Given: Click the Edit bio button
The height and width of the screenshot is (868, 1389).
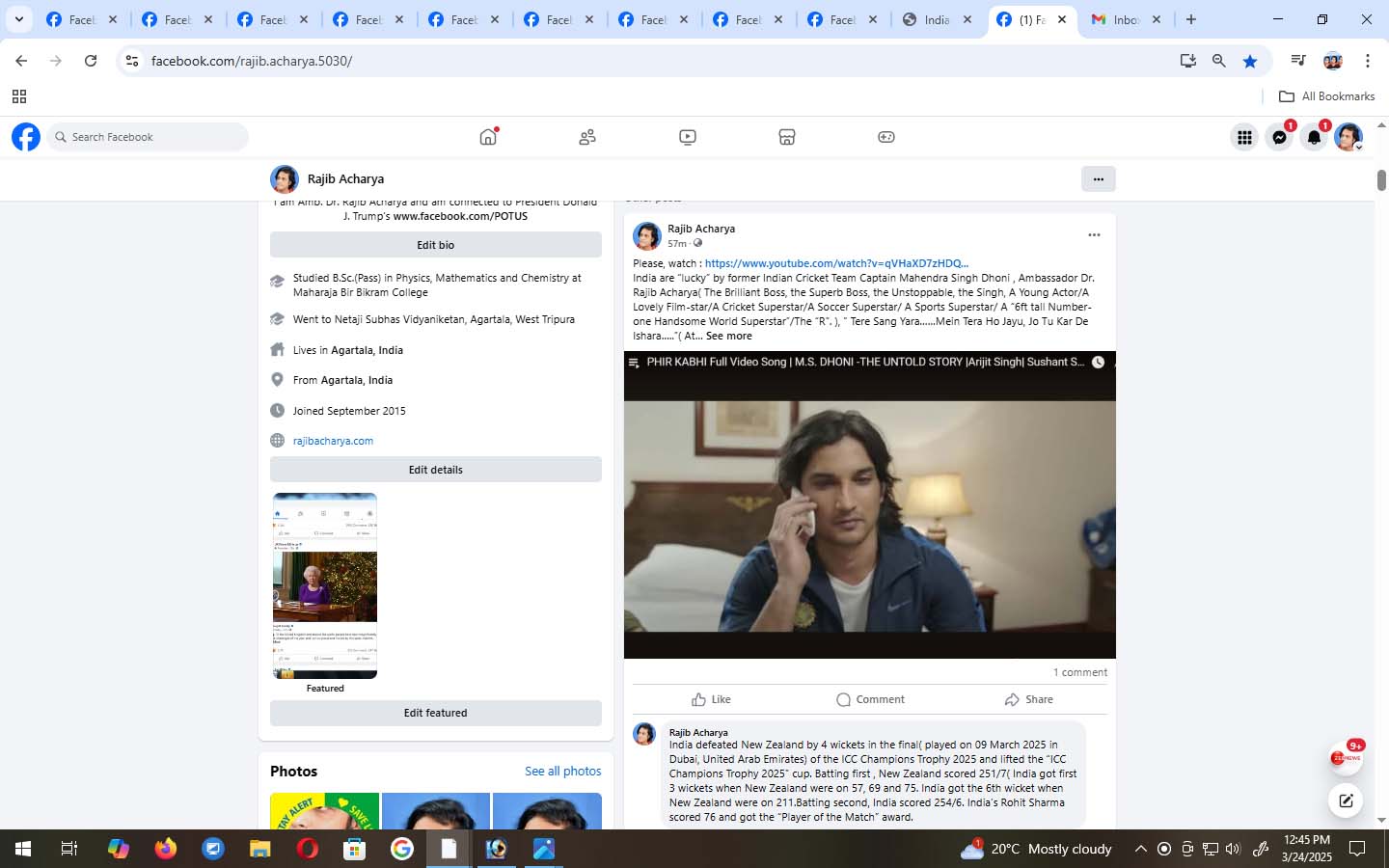Looking at the screenshot, I should (436, 245).
